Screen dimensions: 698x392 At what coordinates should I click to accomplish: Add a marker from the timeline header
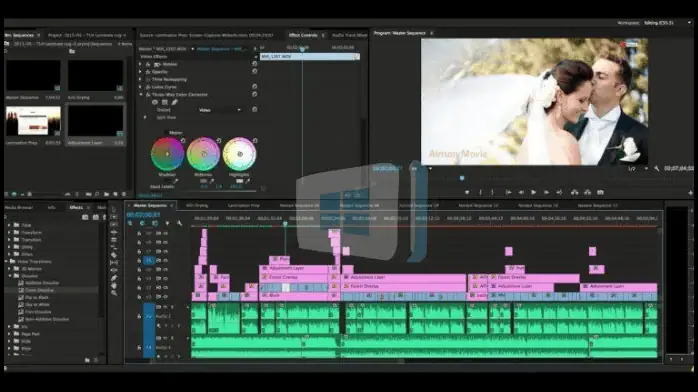167,223
